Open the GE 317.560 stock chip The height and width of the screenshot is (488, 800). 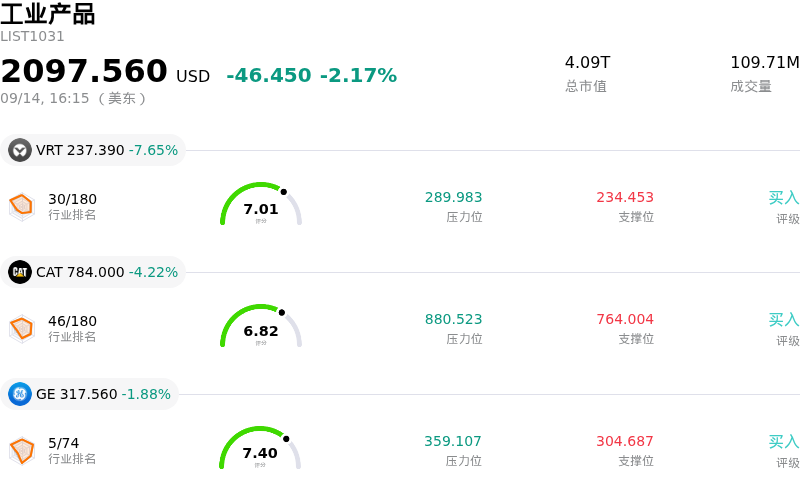pyautogui.click(x=89, y=394)
